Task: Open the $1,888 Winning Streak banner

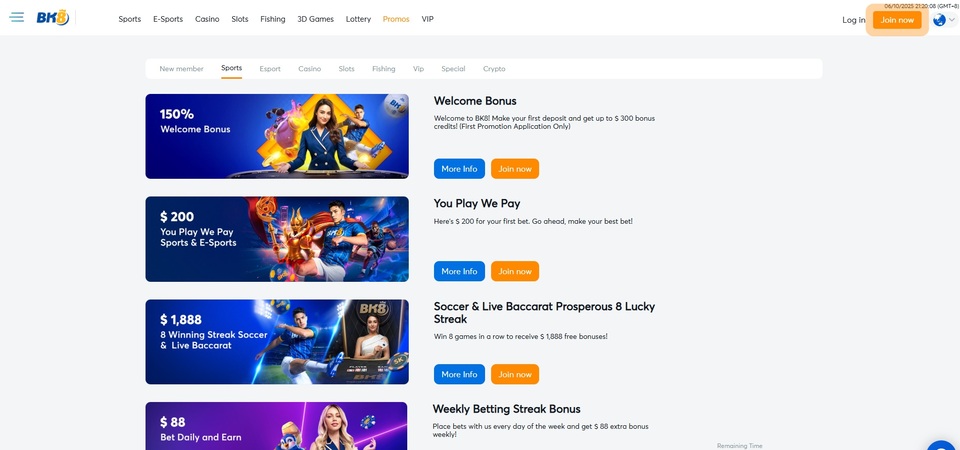Action: pos(277,342)
